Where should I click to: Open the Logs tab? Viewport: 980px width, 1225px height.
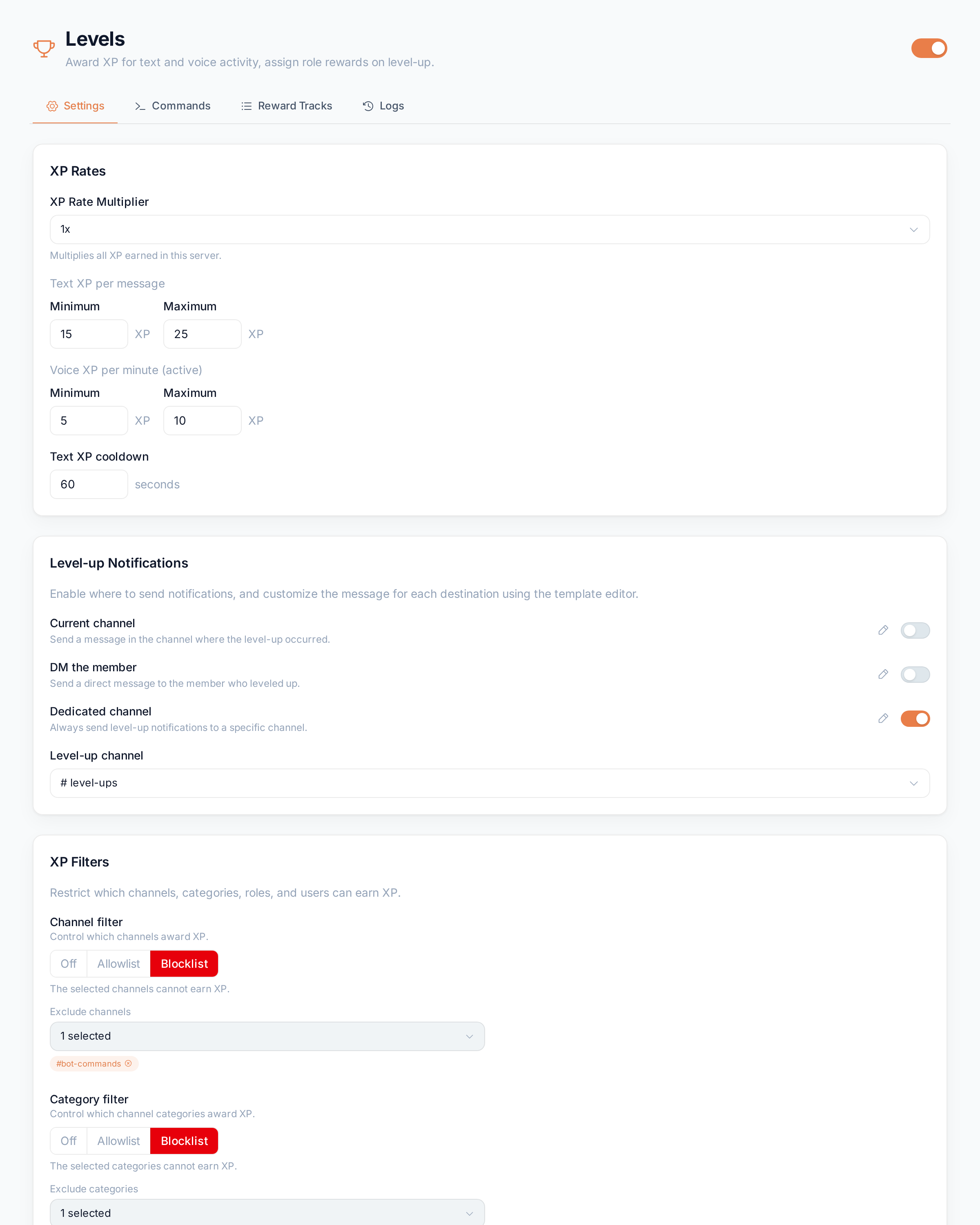[x=383, y=106]
